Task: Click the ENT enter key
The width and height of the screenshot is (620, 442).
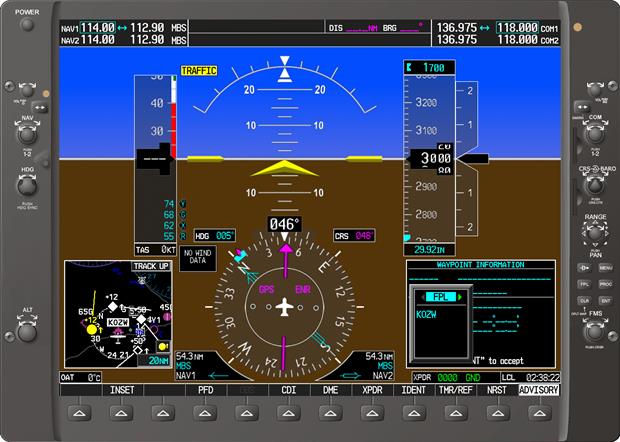Action: pyautogui.click(x=606, y=300)
